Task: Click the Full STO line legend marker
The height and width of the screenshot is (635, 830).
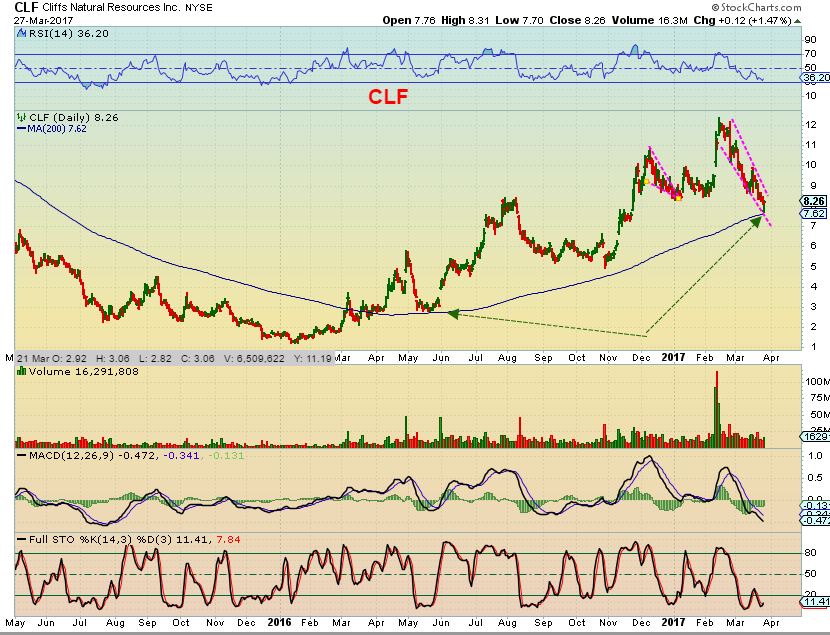Action: point(22,540)
